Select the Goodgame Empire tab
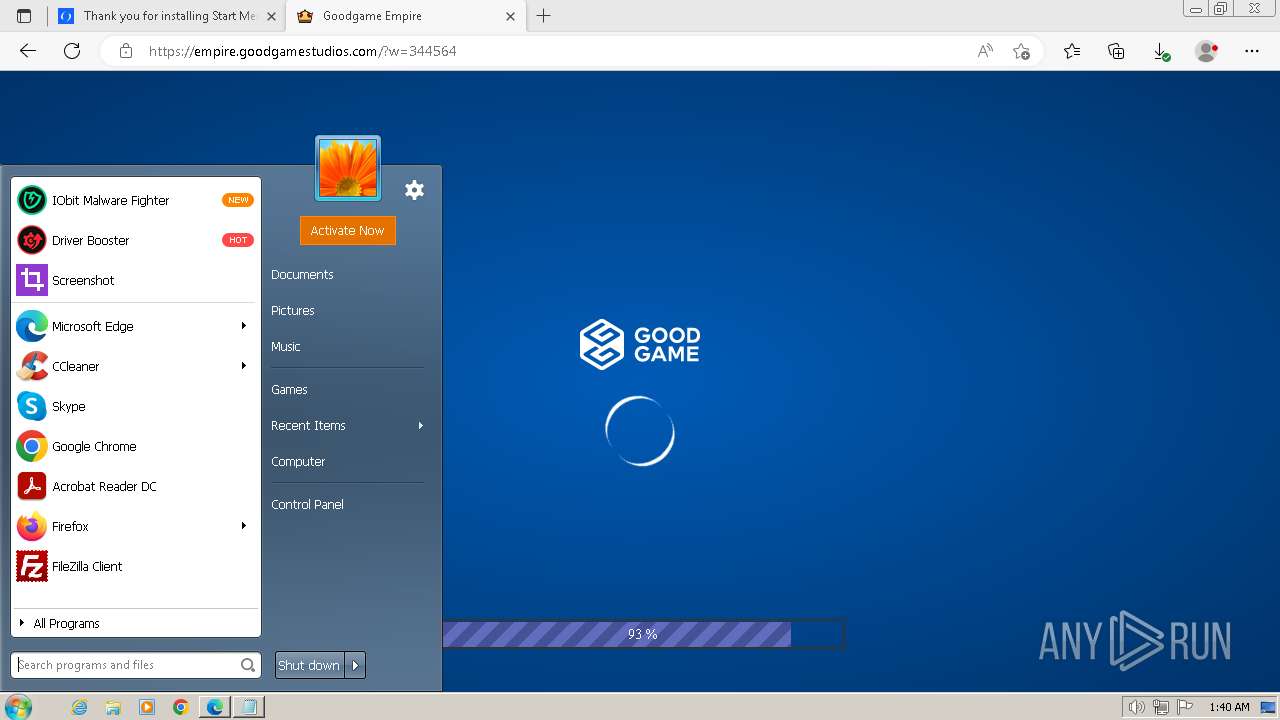This screenshot has width=1280, height=720. 405,16
